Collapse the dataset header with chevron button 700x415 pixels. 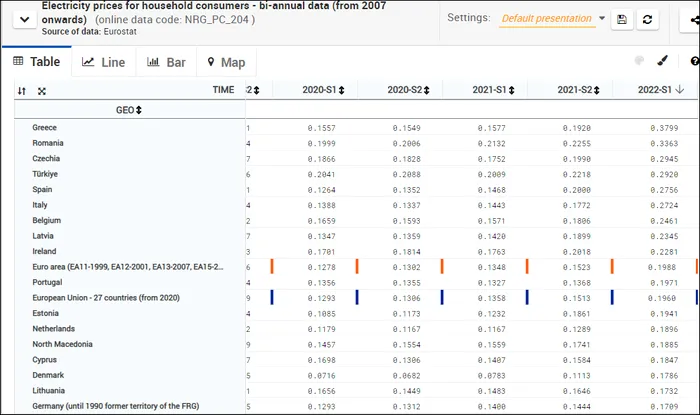pyautogui.click(x=25, y=20)
